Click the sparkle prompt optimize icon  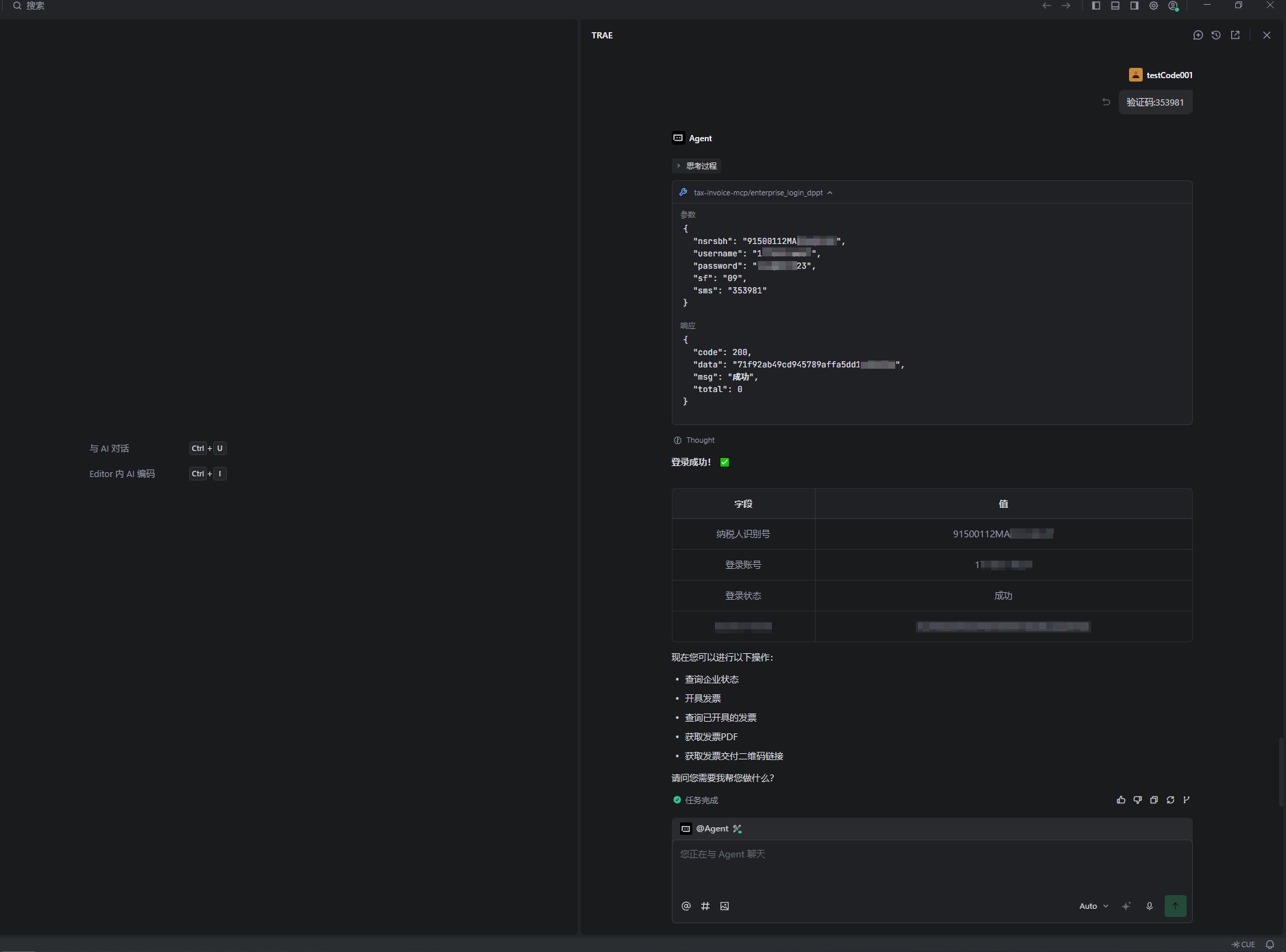point(1126,906)
